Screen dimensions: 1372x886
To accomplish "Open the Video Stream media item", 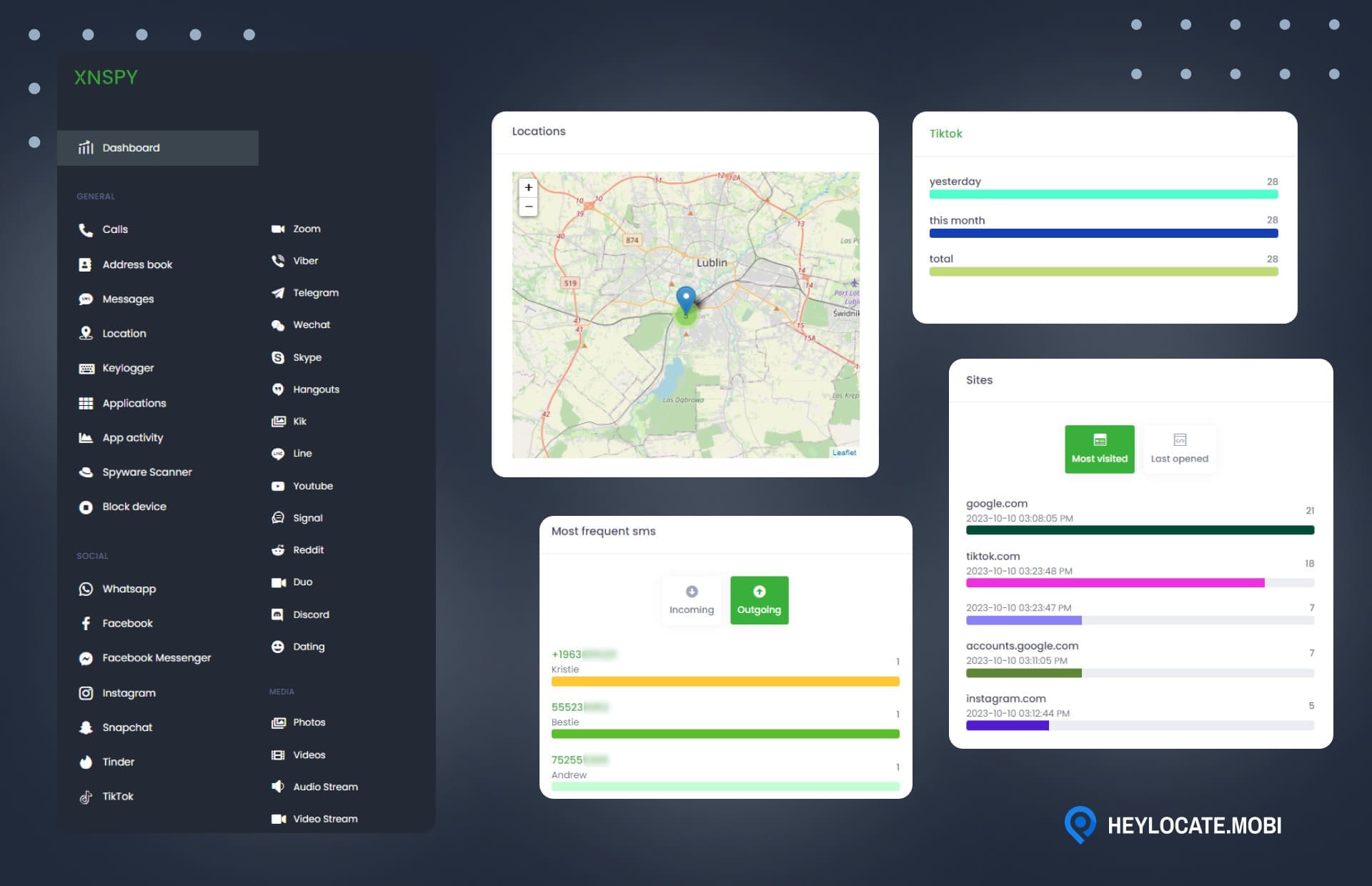I will click(314, 819).
